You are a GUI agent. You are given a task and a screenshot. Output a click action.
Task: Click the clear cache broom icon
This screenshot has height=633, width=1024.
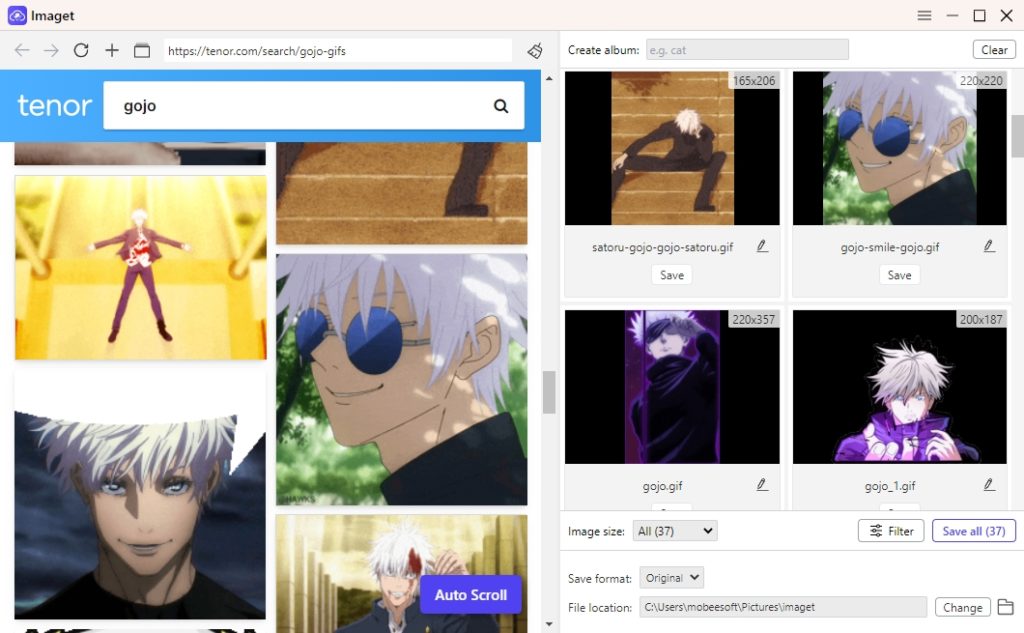point(535,50)
